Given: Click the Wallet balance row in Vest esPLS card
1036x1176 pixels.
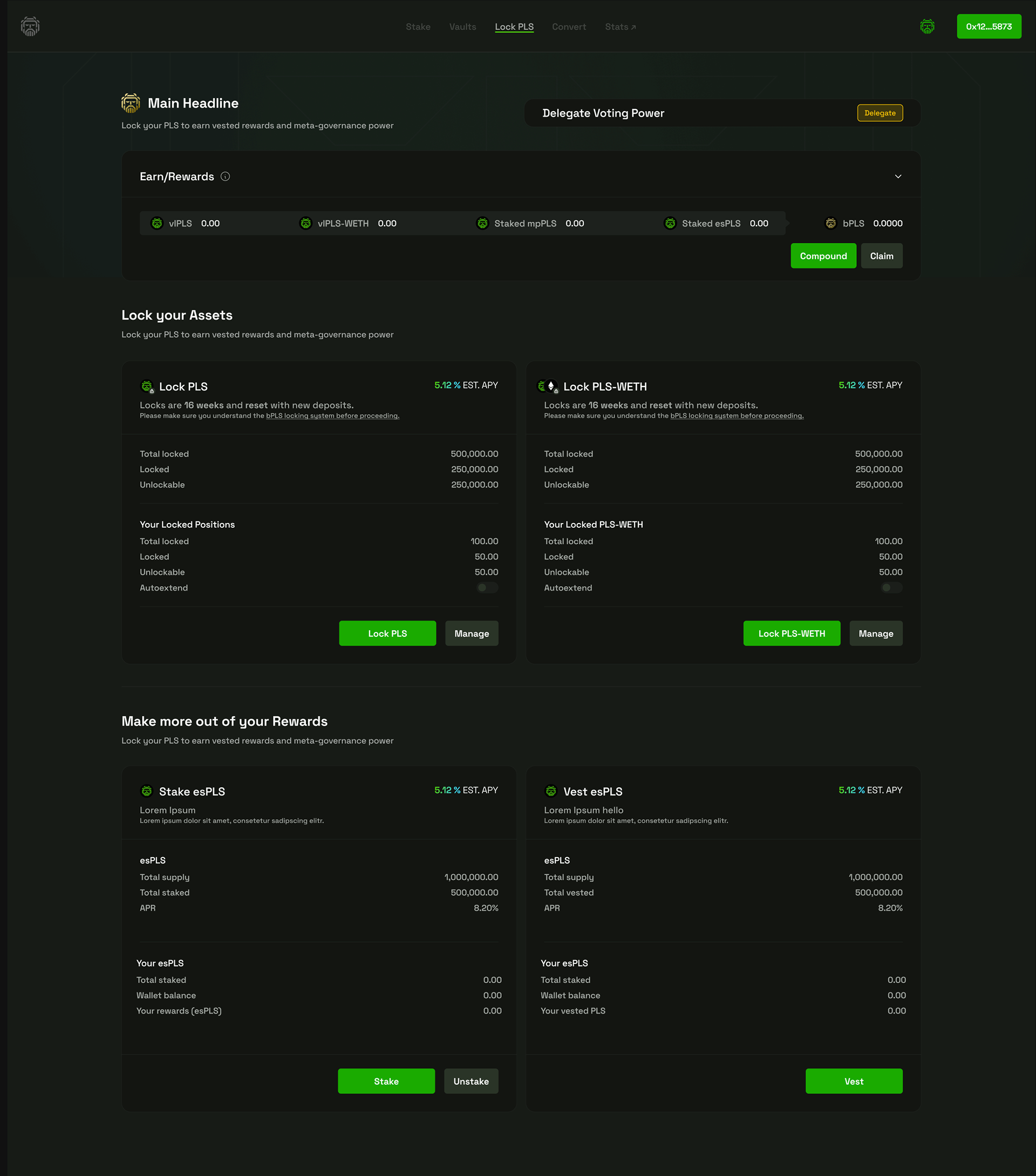Looking at the screenshot, I should coord(723,995).
